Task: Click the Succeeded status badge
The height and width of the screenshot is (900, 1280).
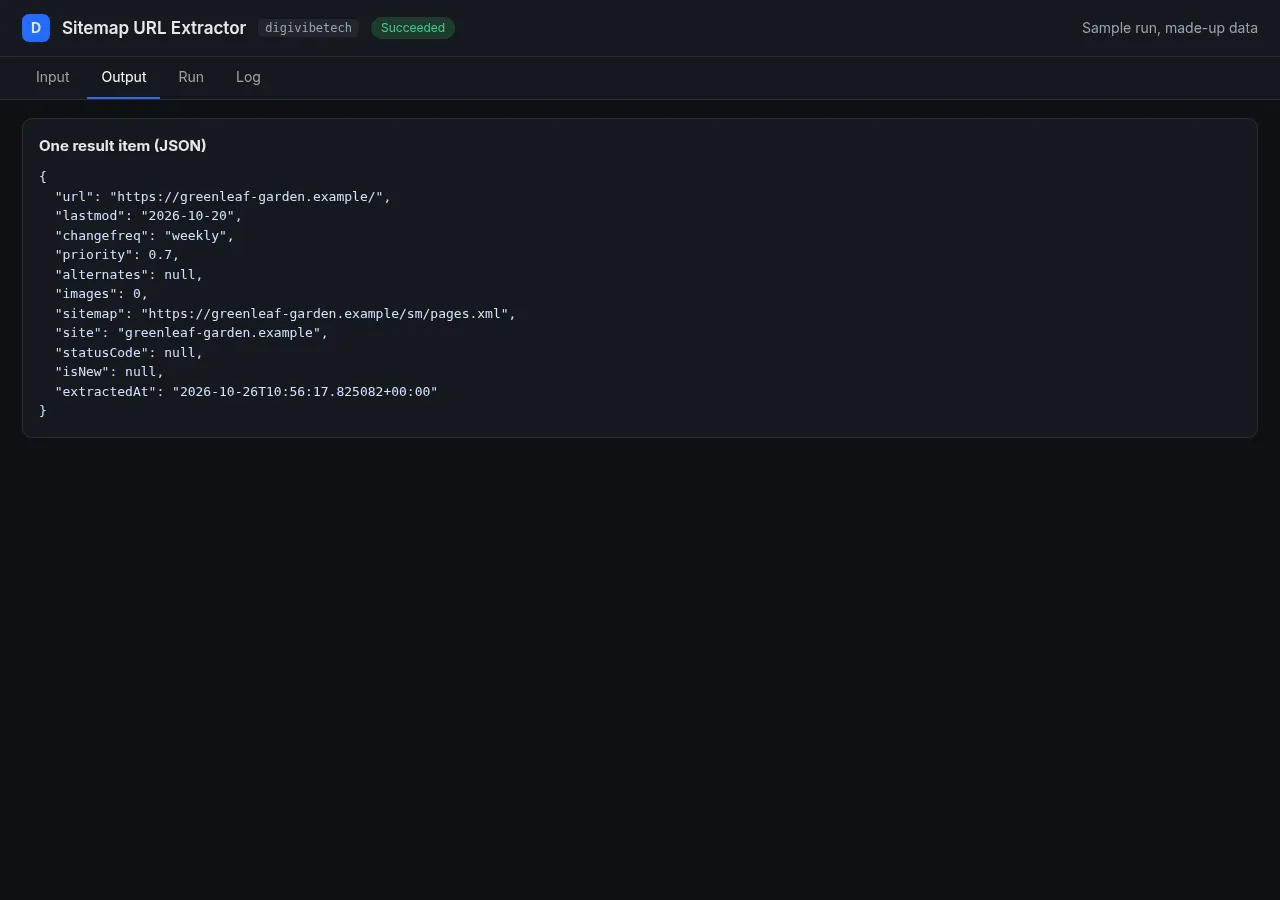Action: point(413,28)
